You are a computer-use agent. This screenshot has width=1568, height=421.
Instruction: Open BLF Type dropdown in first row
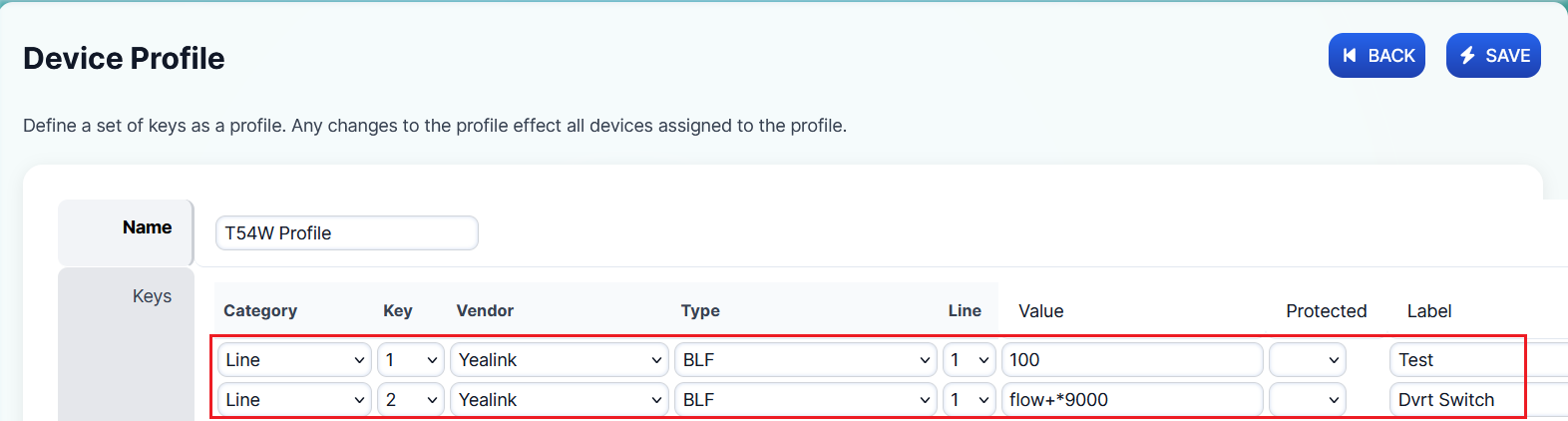[806, 360]
